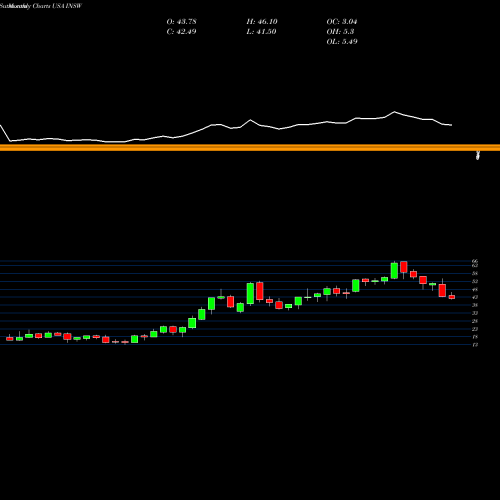Click the 13 price axis label
Screen dimensions: 500x500
coord(475,345)
